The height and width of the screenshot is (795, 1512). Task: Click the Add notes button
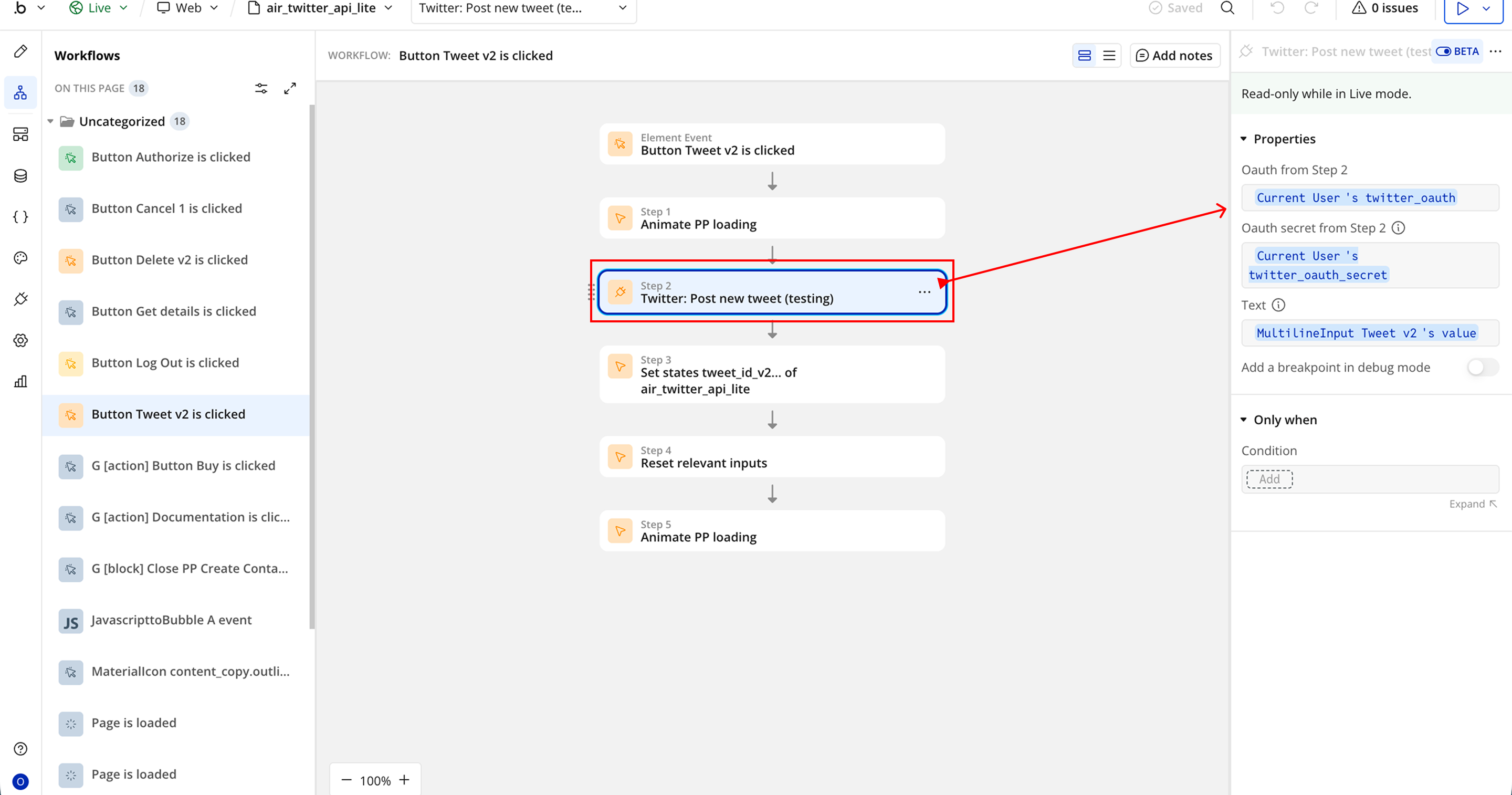(1174, 56)
